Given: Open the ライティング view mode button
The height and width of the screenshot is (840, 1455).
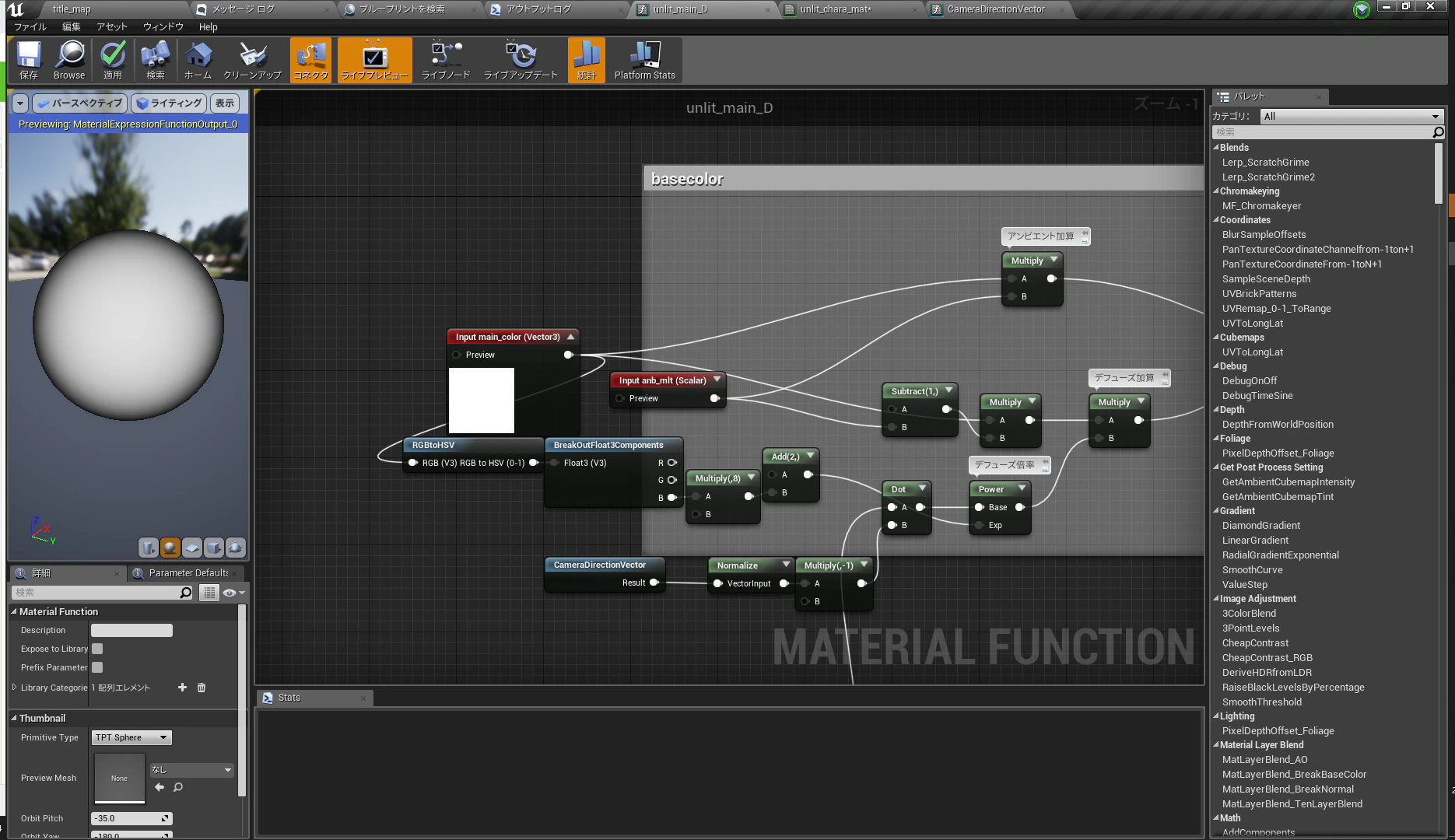Looking at the screenshot, I should pos(169,103).
